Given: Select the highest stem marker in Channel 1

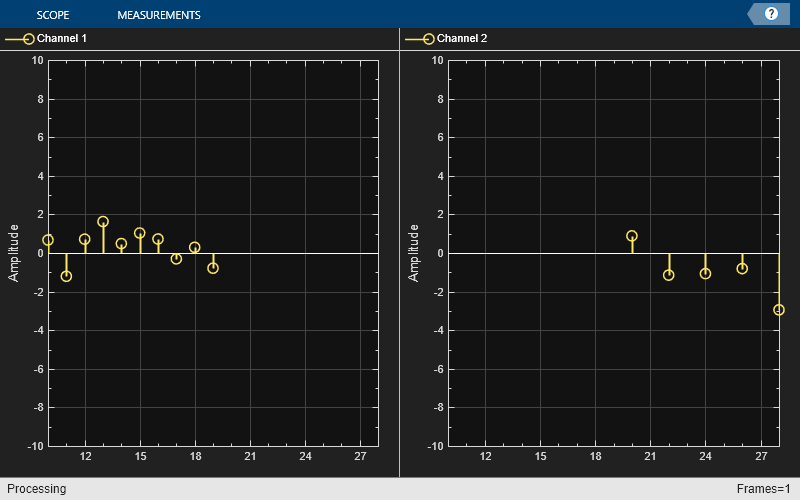Looking at the screenshot, I should (x=103, y=222).
